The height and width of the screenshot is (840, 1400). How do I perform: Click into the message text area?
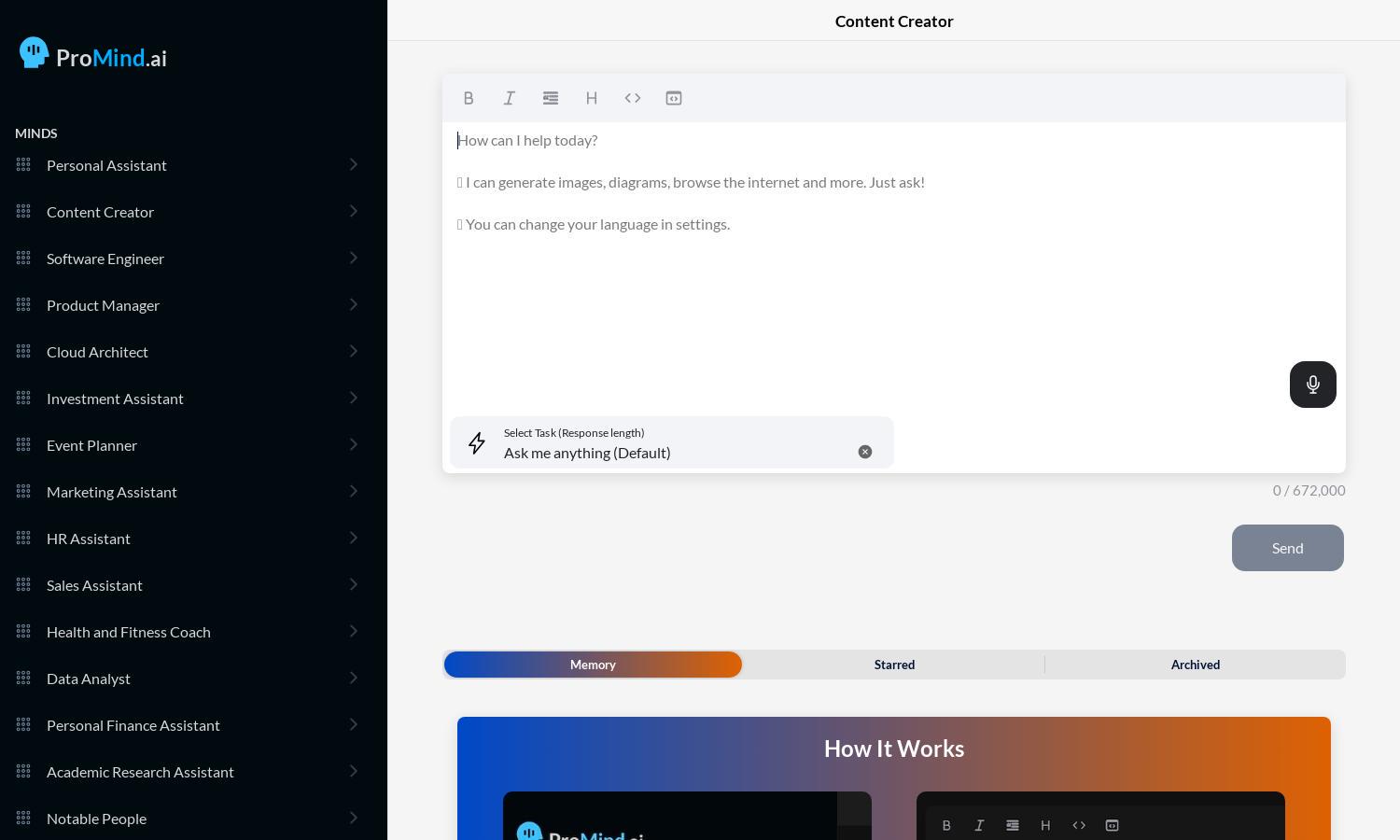coord(894,266)
